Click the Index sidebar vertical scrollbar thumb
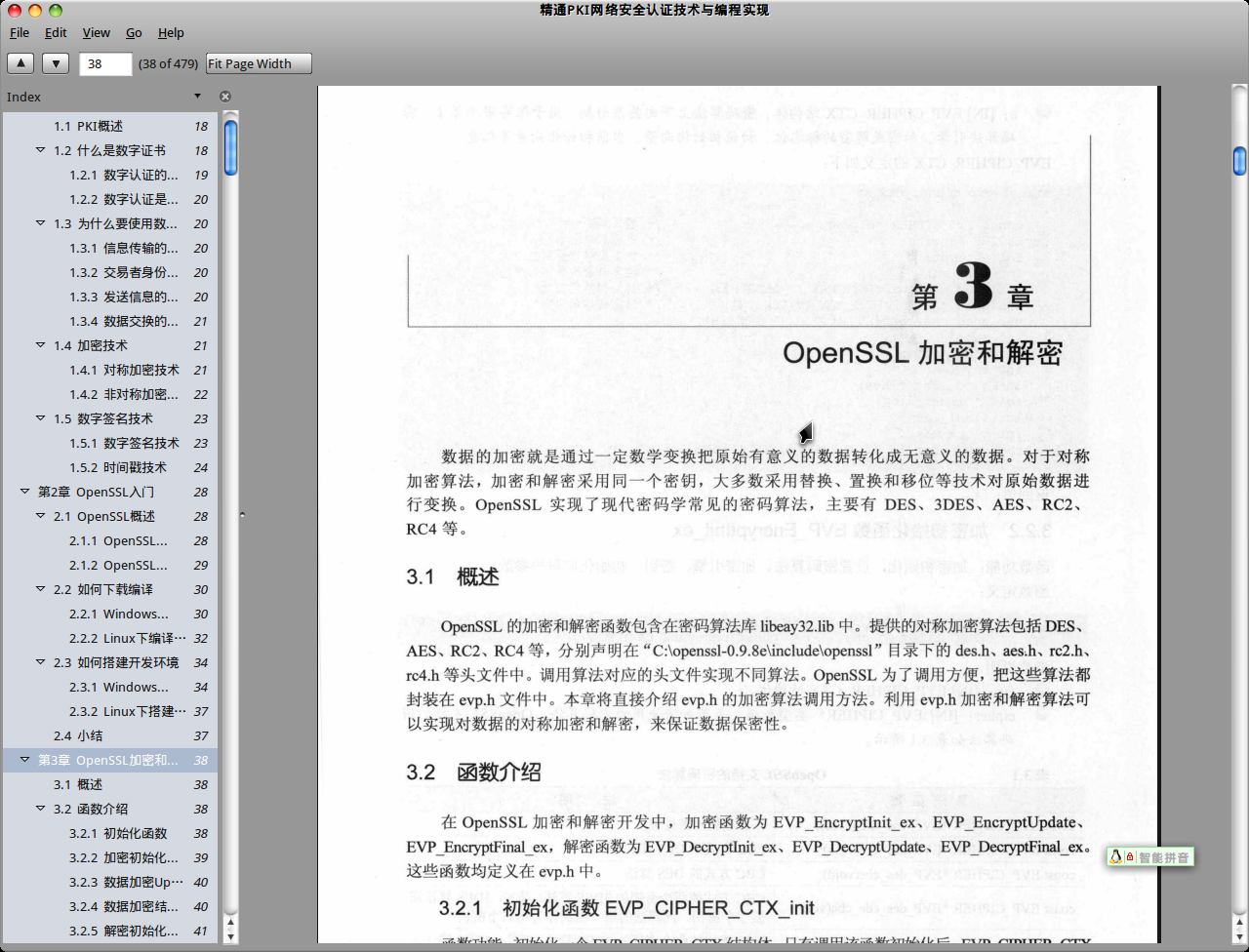This screenshot has height=952, width=1249. pyautogui.click(x=231, y=147)
